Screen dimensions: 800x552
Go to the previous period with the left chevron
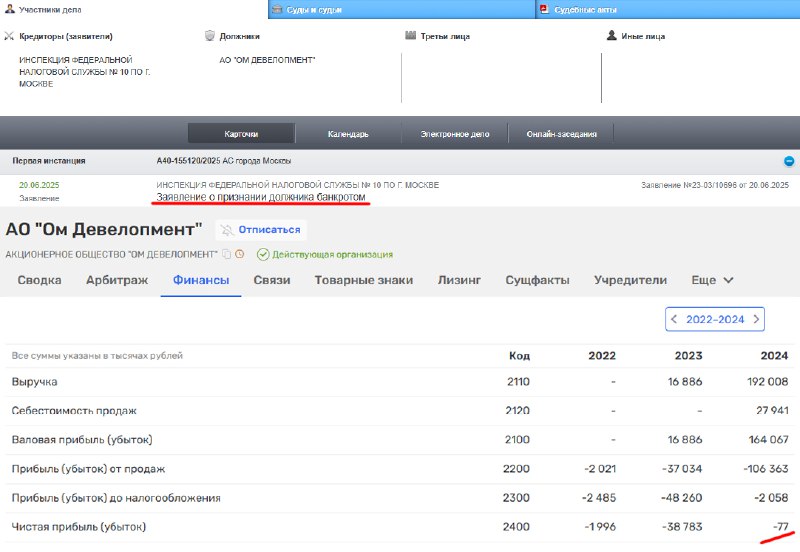click(674, 319)
